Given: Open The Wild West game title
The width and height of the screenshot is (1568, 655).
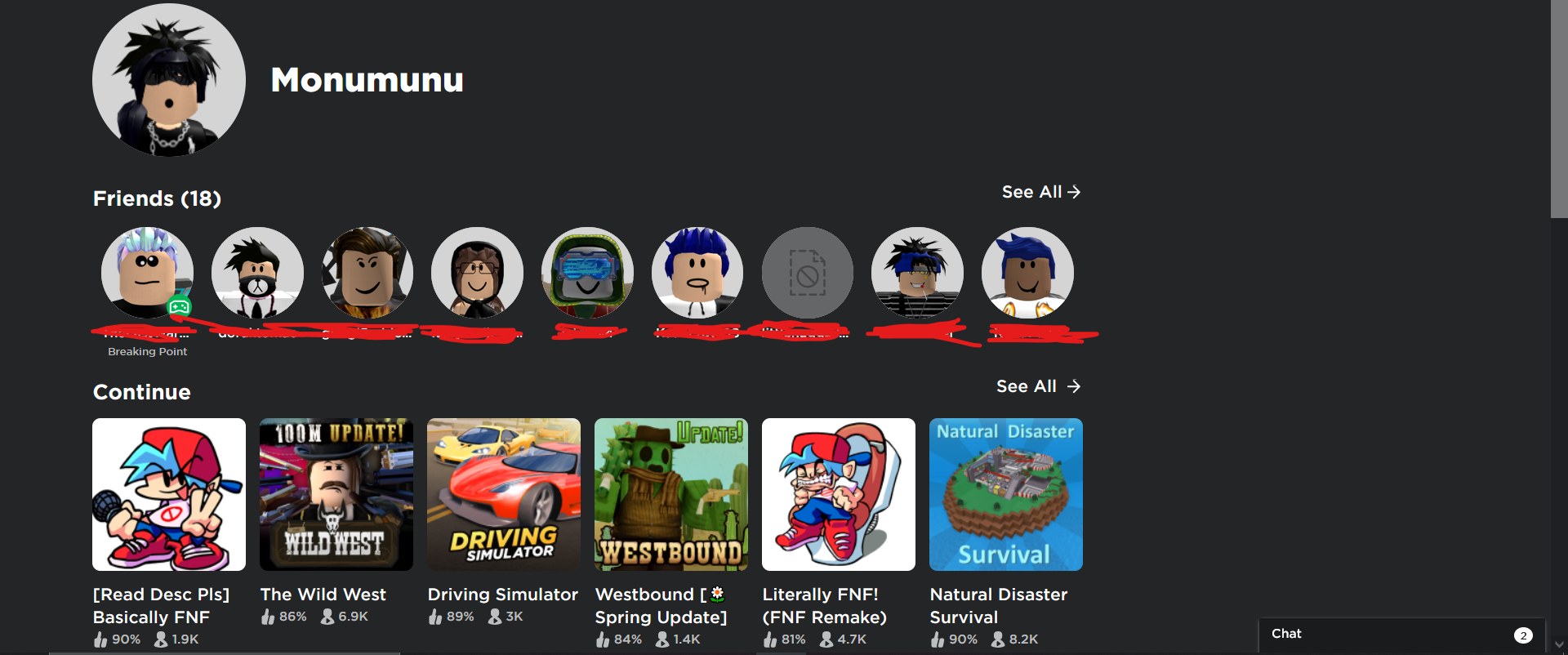Looking at the screenshot, I should click(323, 595).
